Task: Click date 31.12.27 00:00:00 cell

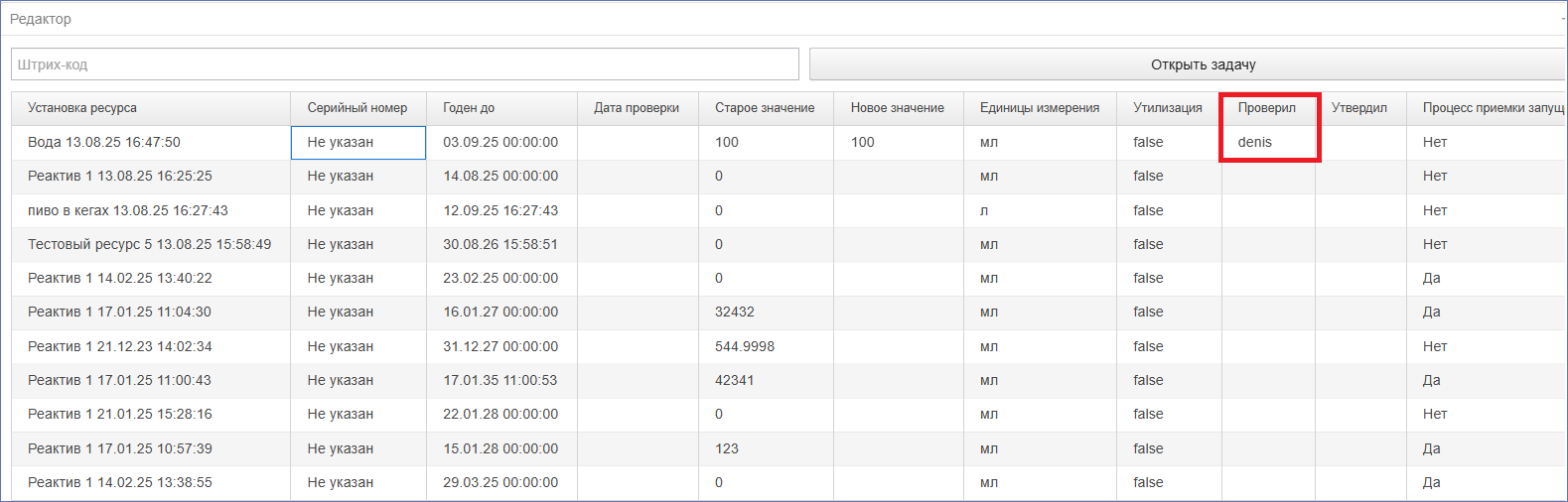Action: (x=501, y=346)
